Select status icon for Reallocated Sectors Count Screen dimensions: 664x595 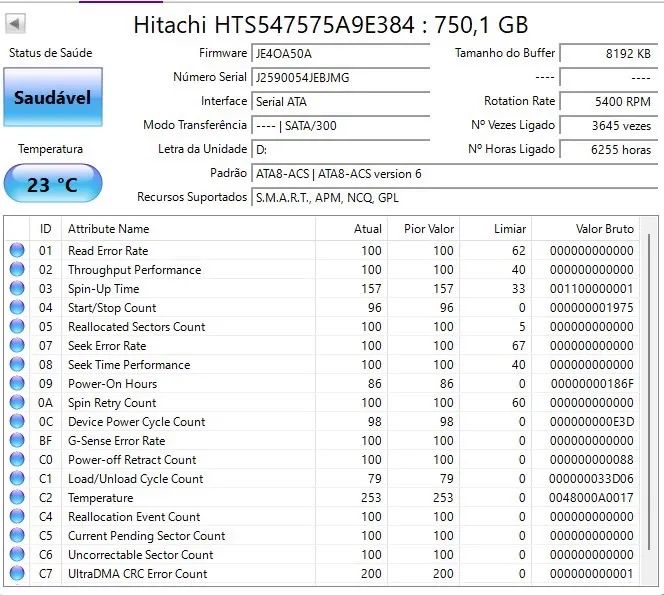tap(17, 327)
